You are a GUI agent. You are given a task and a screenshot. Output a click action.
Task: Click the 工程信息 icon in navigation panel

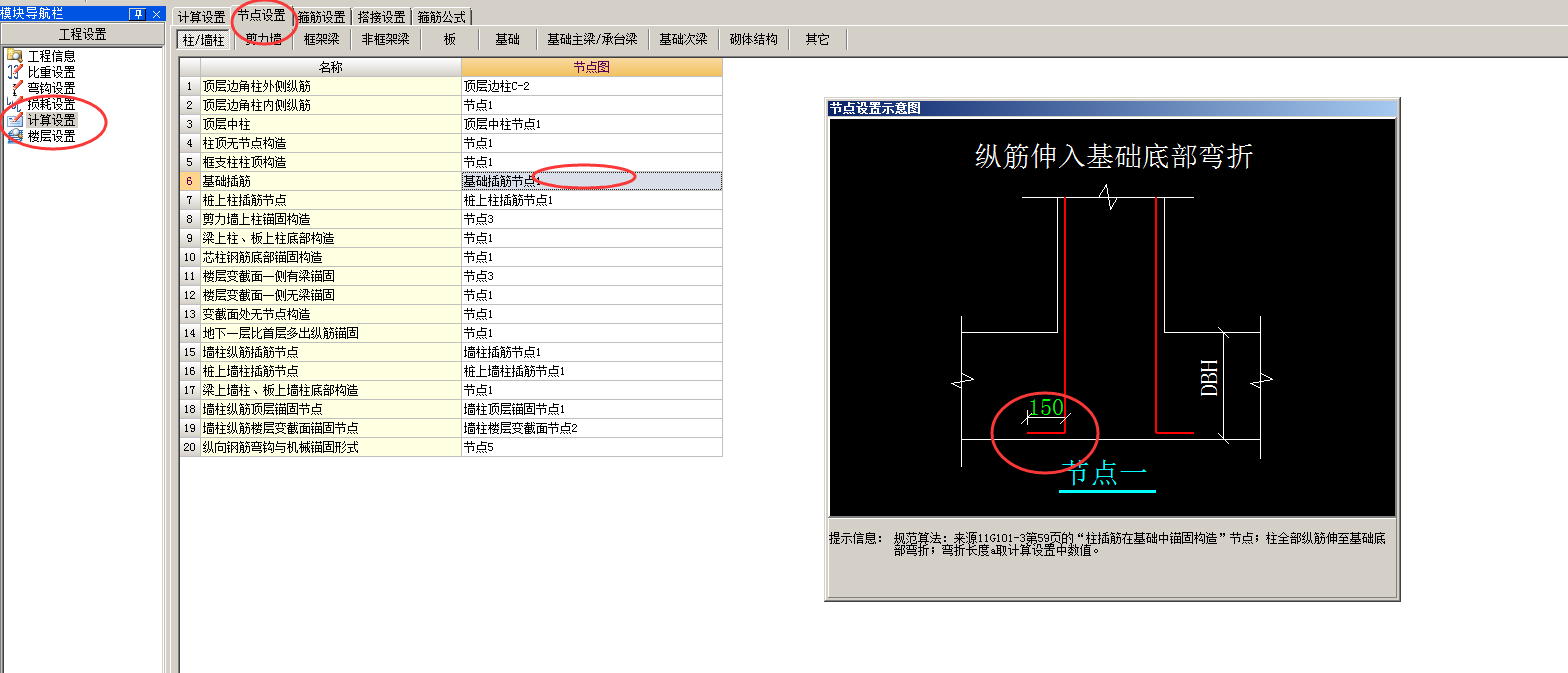coord(14,56)
